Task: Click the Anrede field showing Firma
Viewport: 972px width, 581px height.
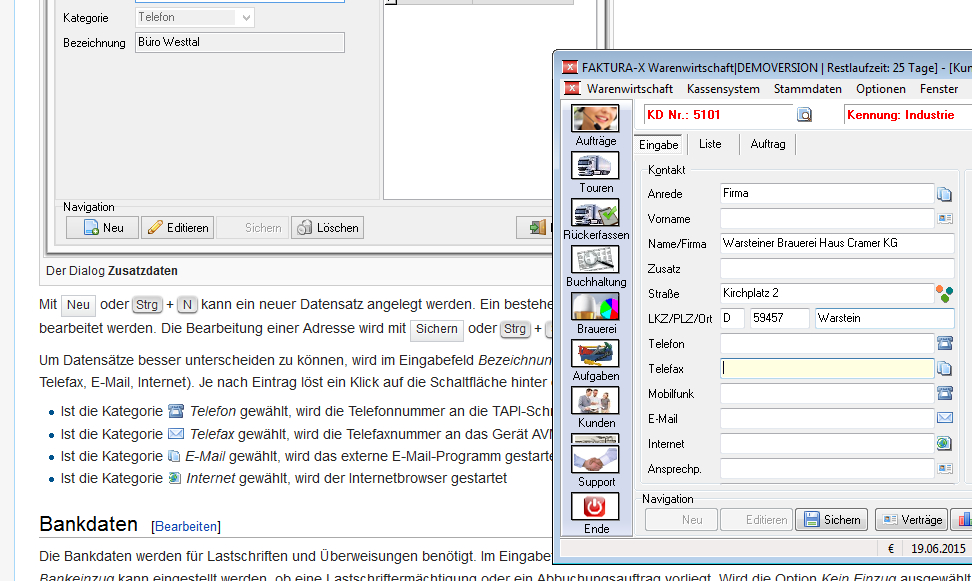Action: tap(827, 193)
